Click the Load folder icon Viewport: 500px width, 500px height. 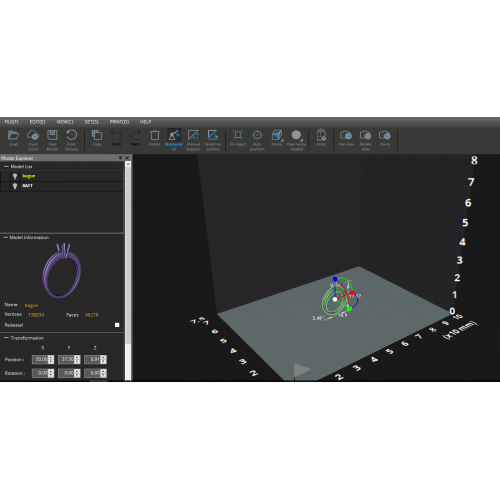click(13, 135)
